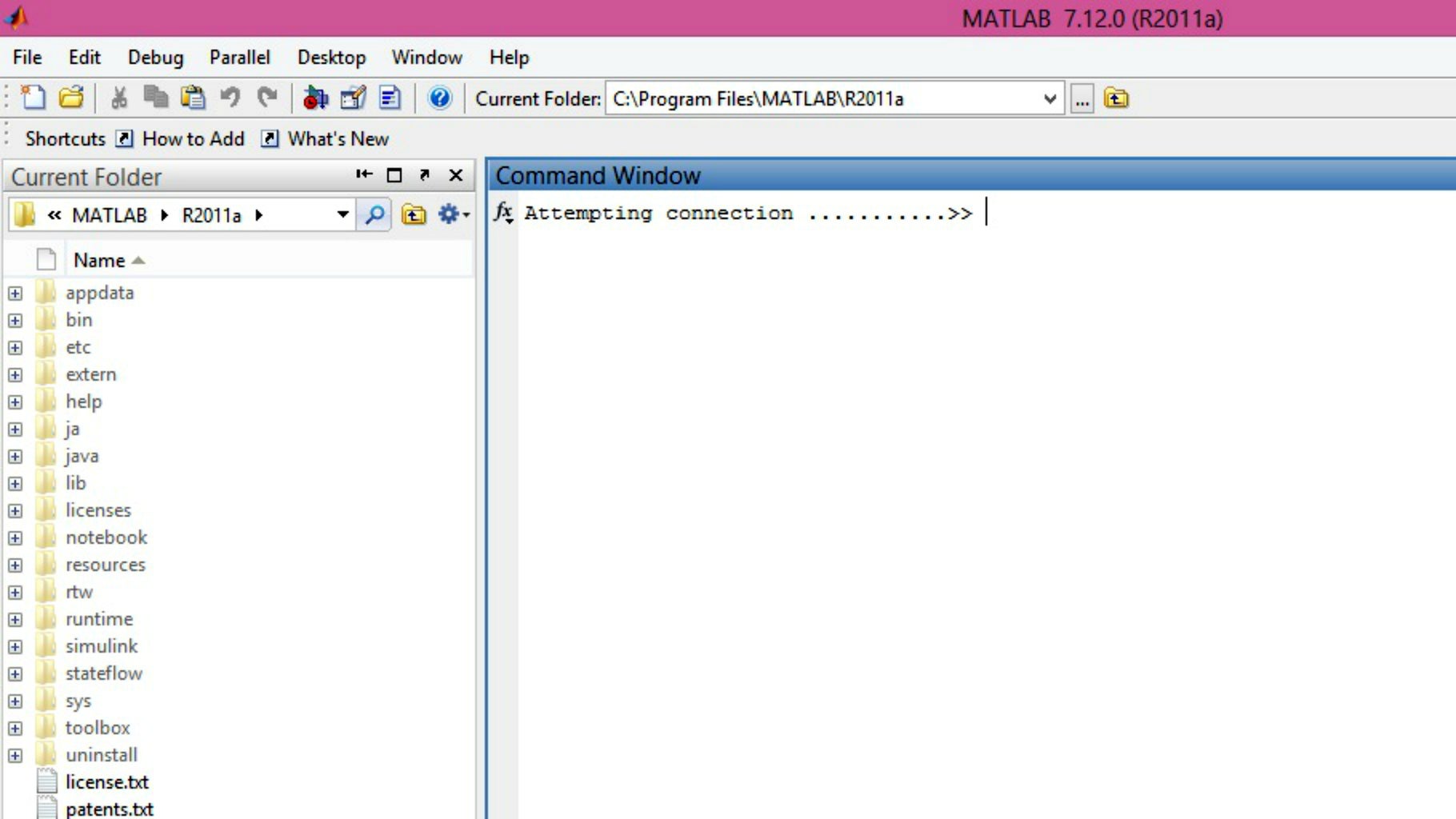The image size is (1456, 819).
Task: Open the Profiler toolbar icon
Action: pyautogui.click(x=390, y=98)
